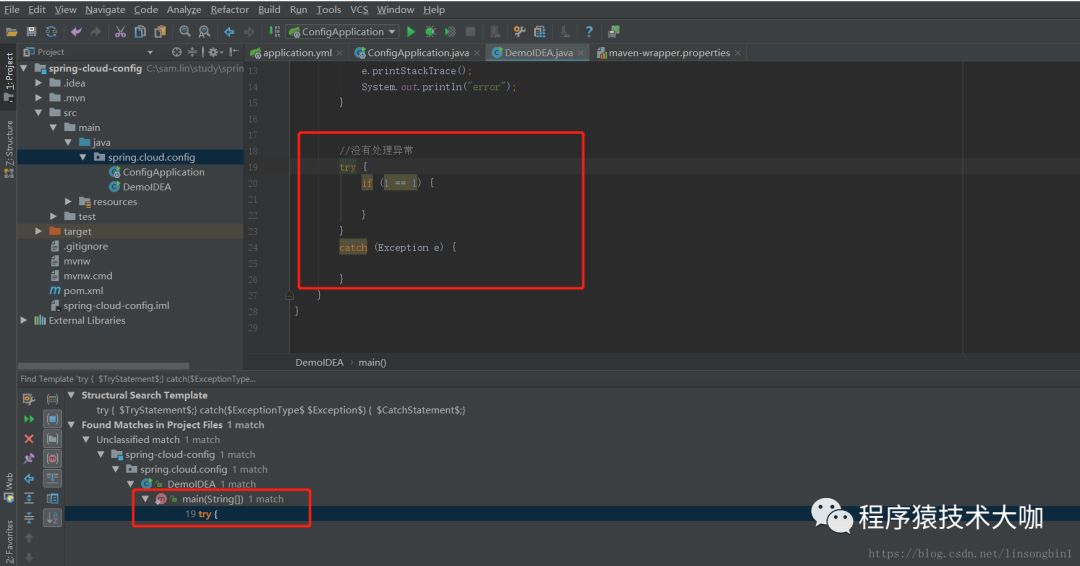Select the '19 try {' match result
1080x566 pixels.
(x=201, y=514)
